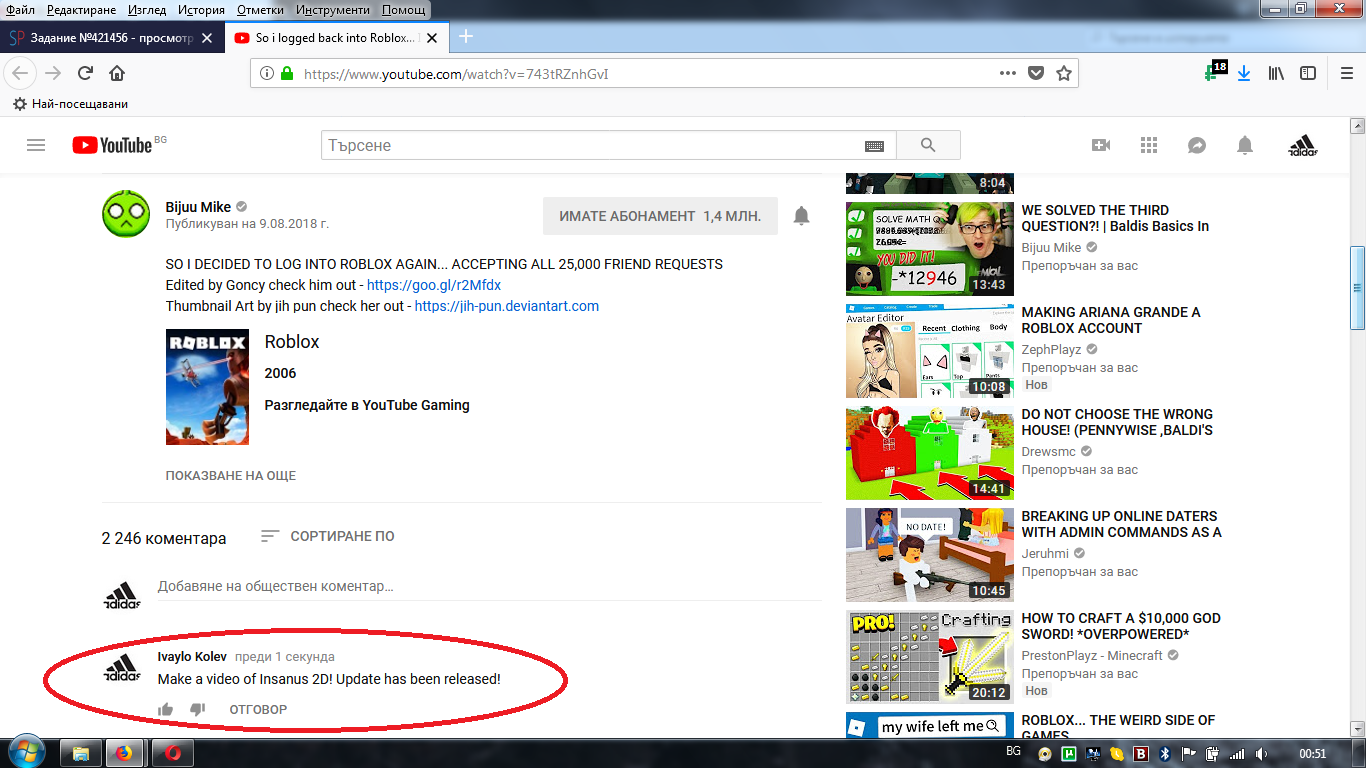Click ОТГОВОР under Ivaylo Kolev's comment

(x=258, y=710)
